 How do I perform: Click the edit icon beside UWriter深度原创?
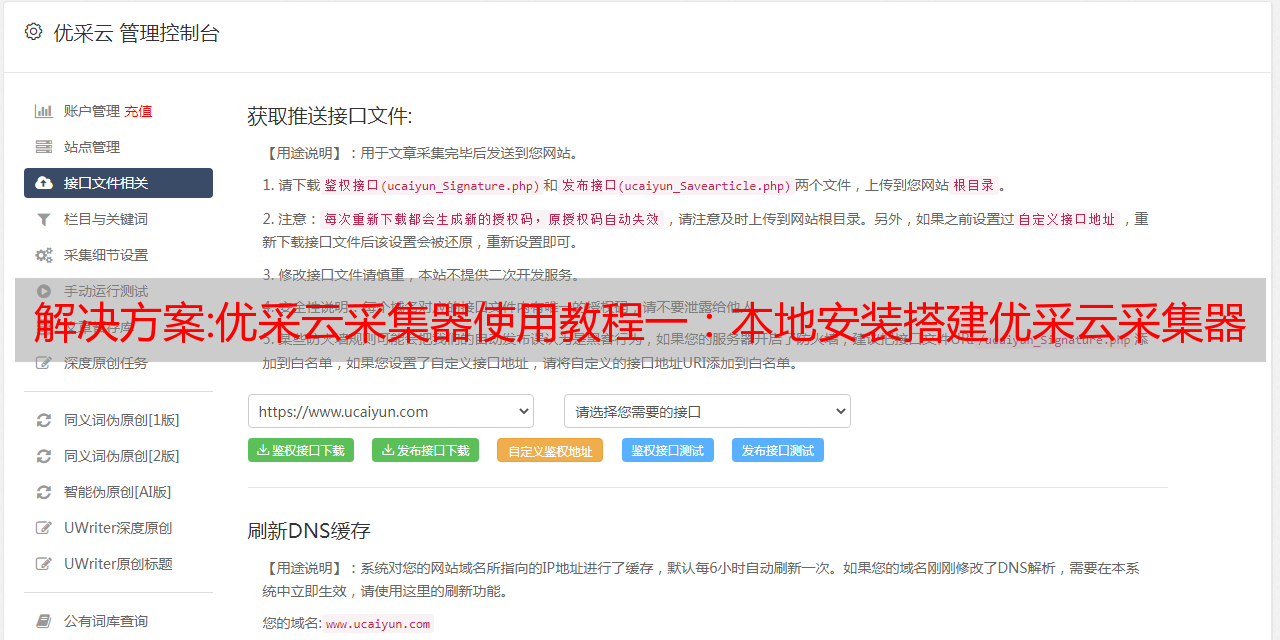pos(44,528)
